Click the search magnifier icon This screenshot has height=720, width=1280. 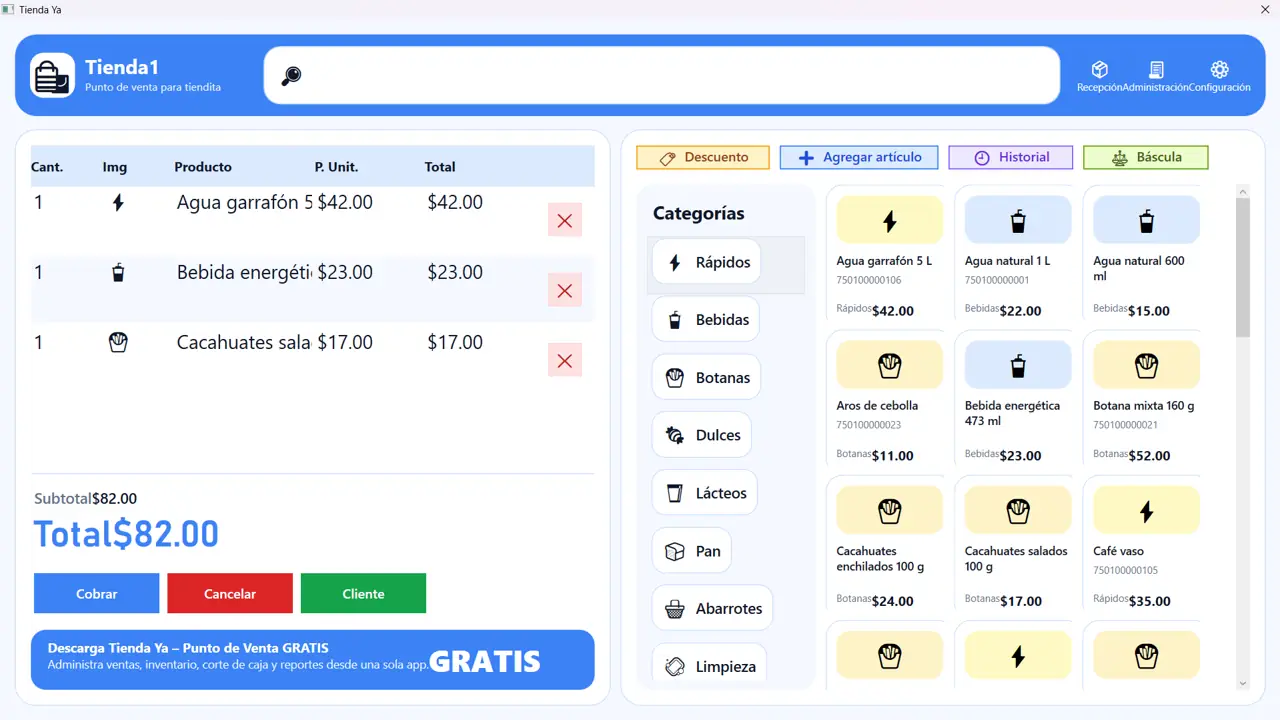[x=291, y=76]
